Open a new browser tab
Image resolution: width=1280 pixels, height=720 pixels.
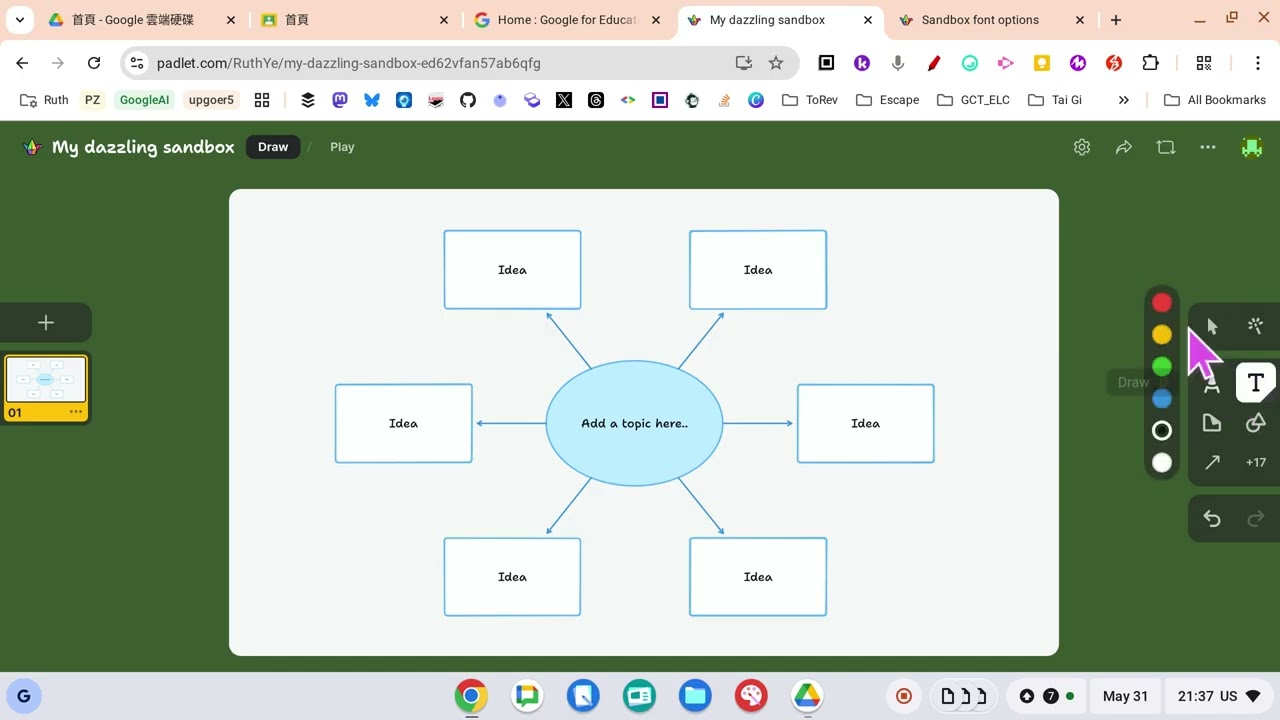(x=1116, y=20)
